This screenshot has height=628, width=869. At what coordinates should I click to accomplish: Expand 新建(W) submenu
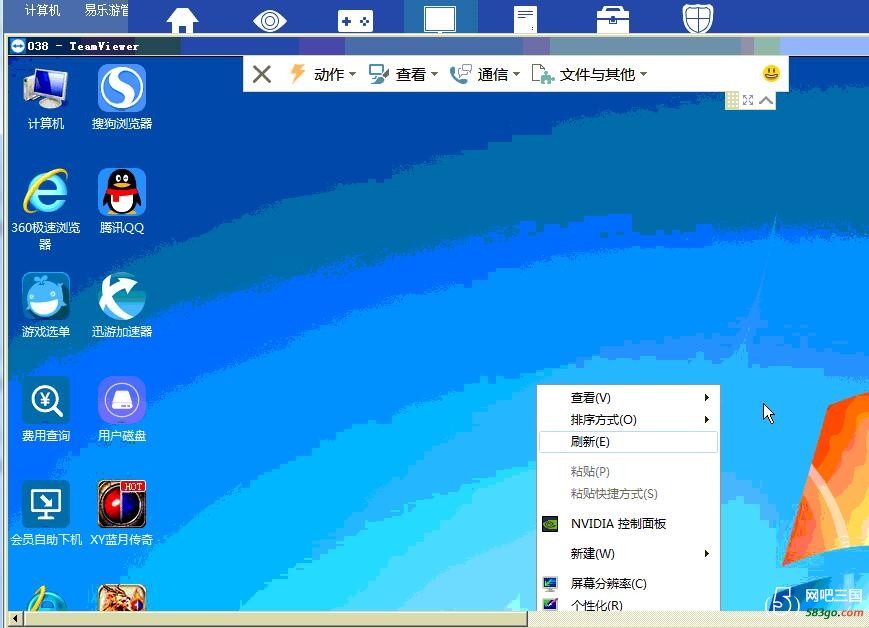click(628, 553)
